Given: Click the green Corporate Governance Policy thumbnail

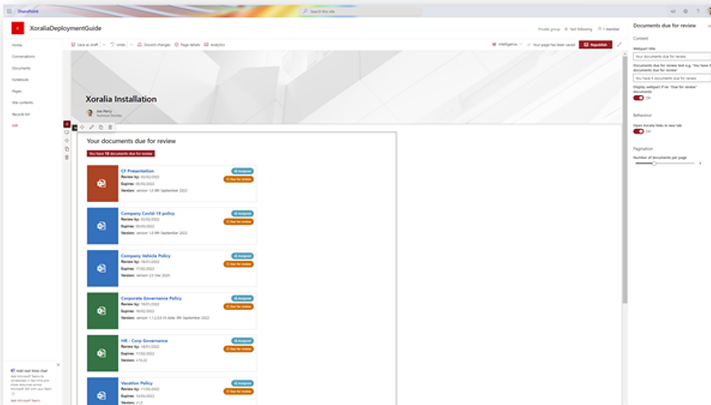Looking at the screenshot, I should pos(102,311).
